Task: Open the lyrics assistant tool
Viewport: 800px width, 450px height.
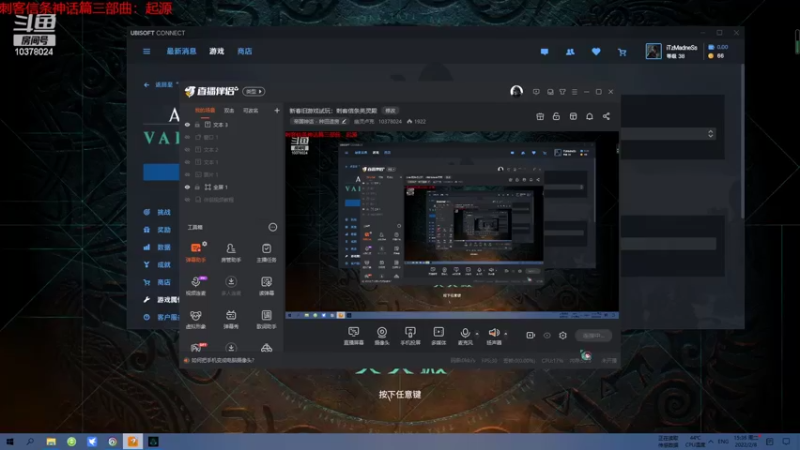Action: (266, 319)
